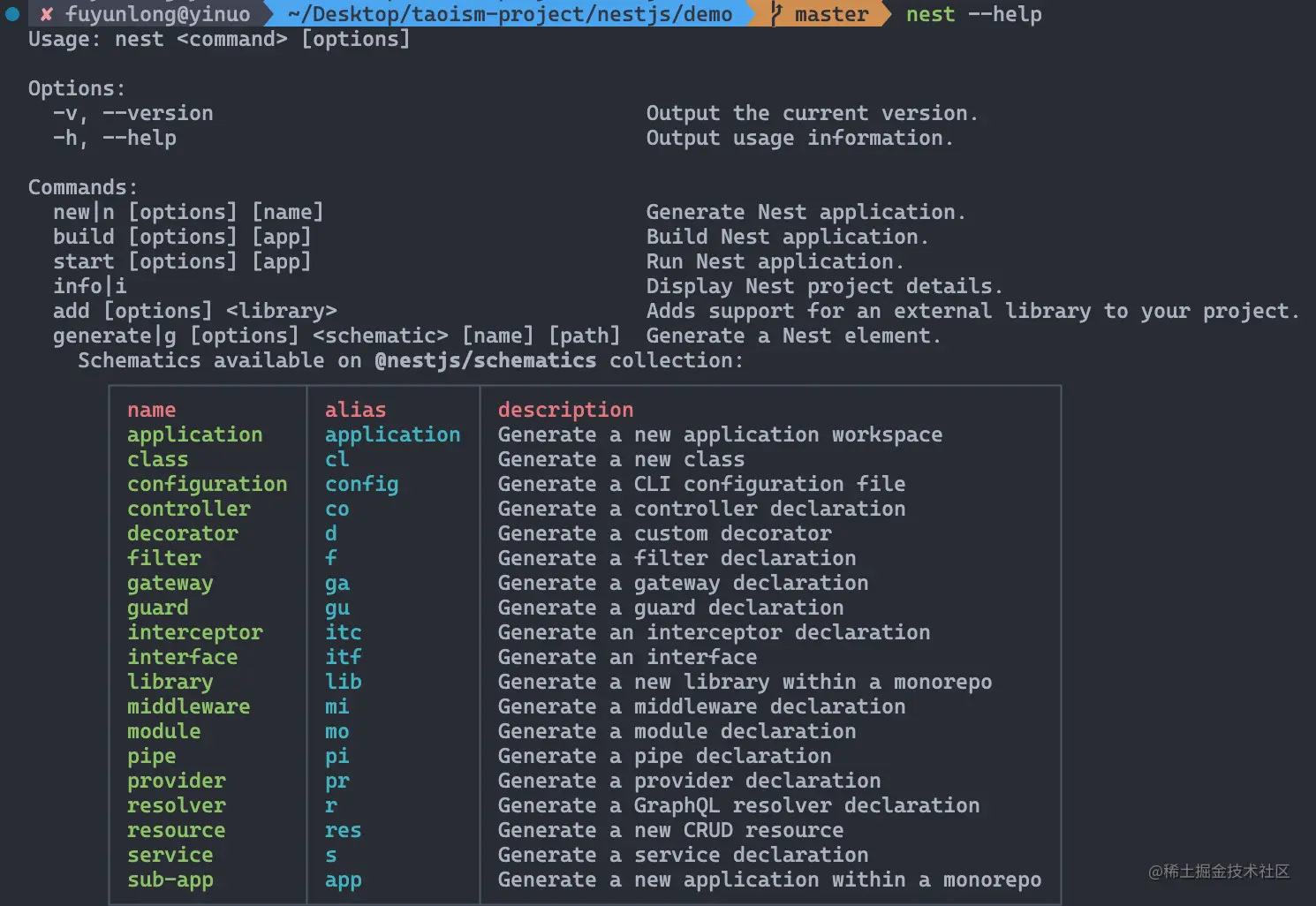This screenshot has width=1316, height=906.
Task: Click 'Generate a new application workspace' description
Action: (720, 434)
